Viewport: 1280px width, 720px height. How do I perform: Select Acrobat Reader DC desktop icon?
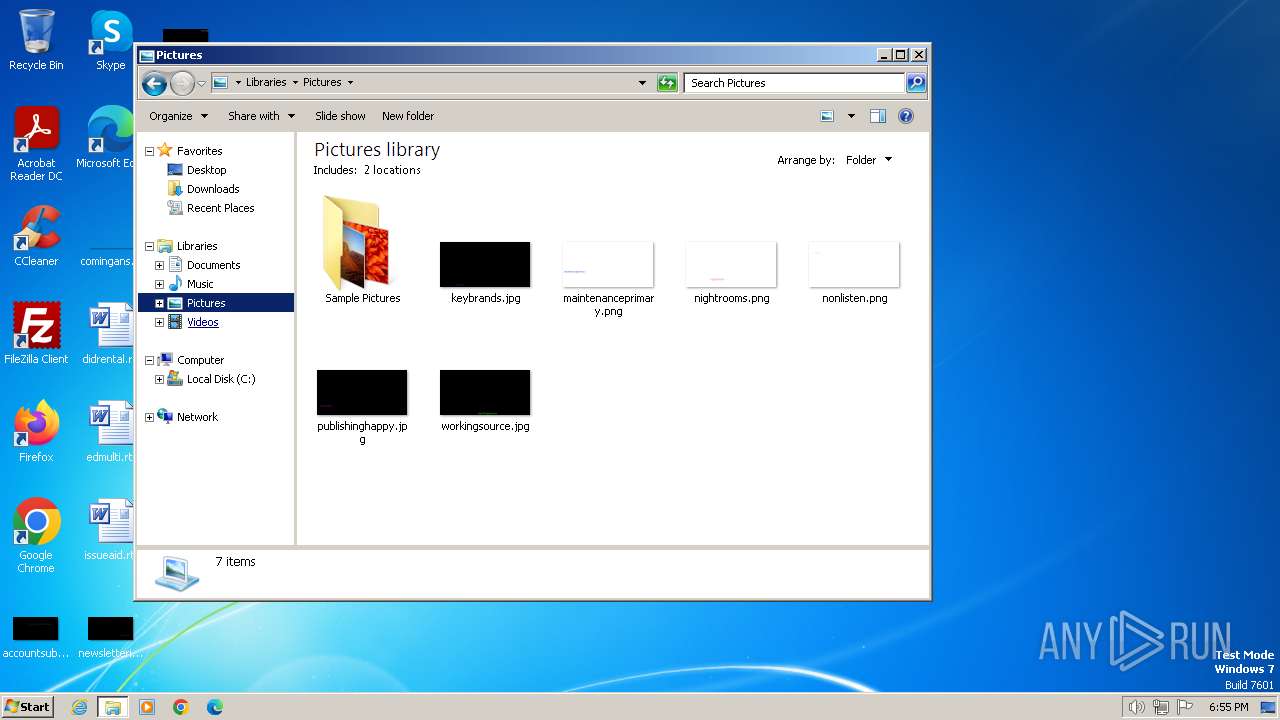click(36, 144)
